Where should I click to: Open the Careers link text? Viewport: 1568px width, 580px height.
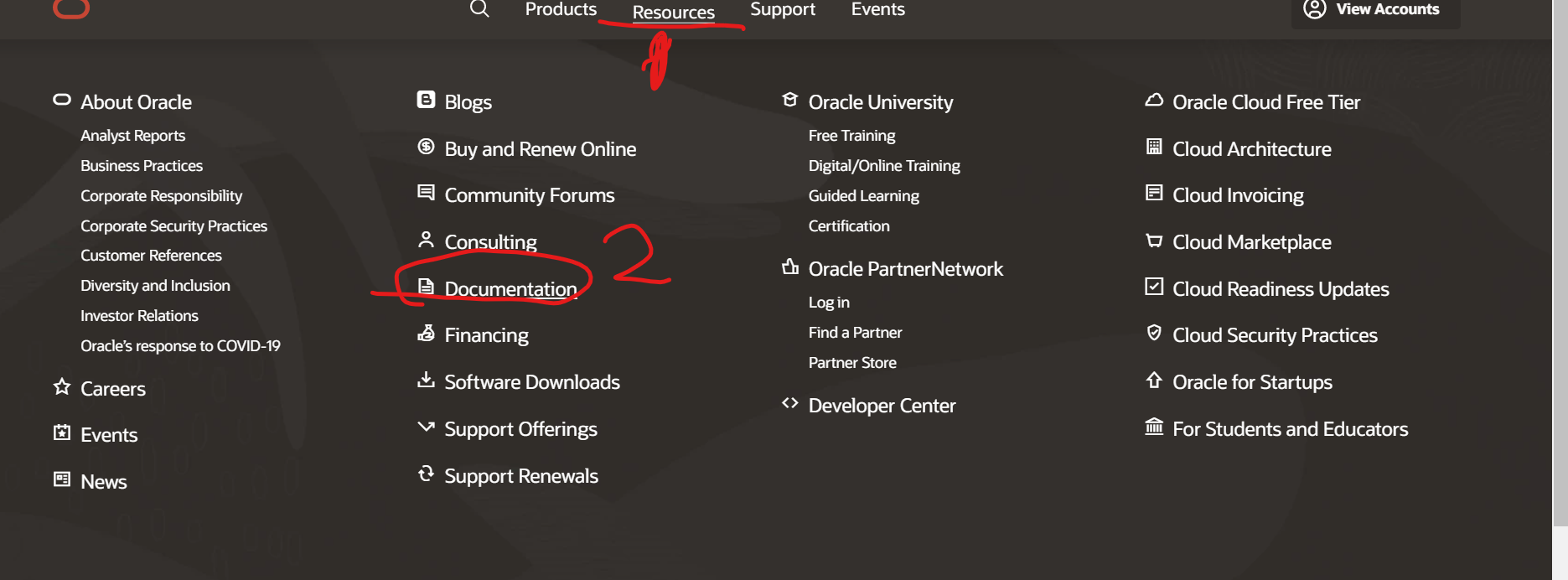tap(113, 389)
